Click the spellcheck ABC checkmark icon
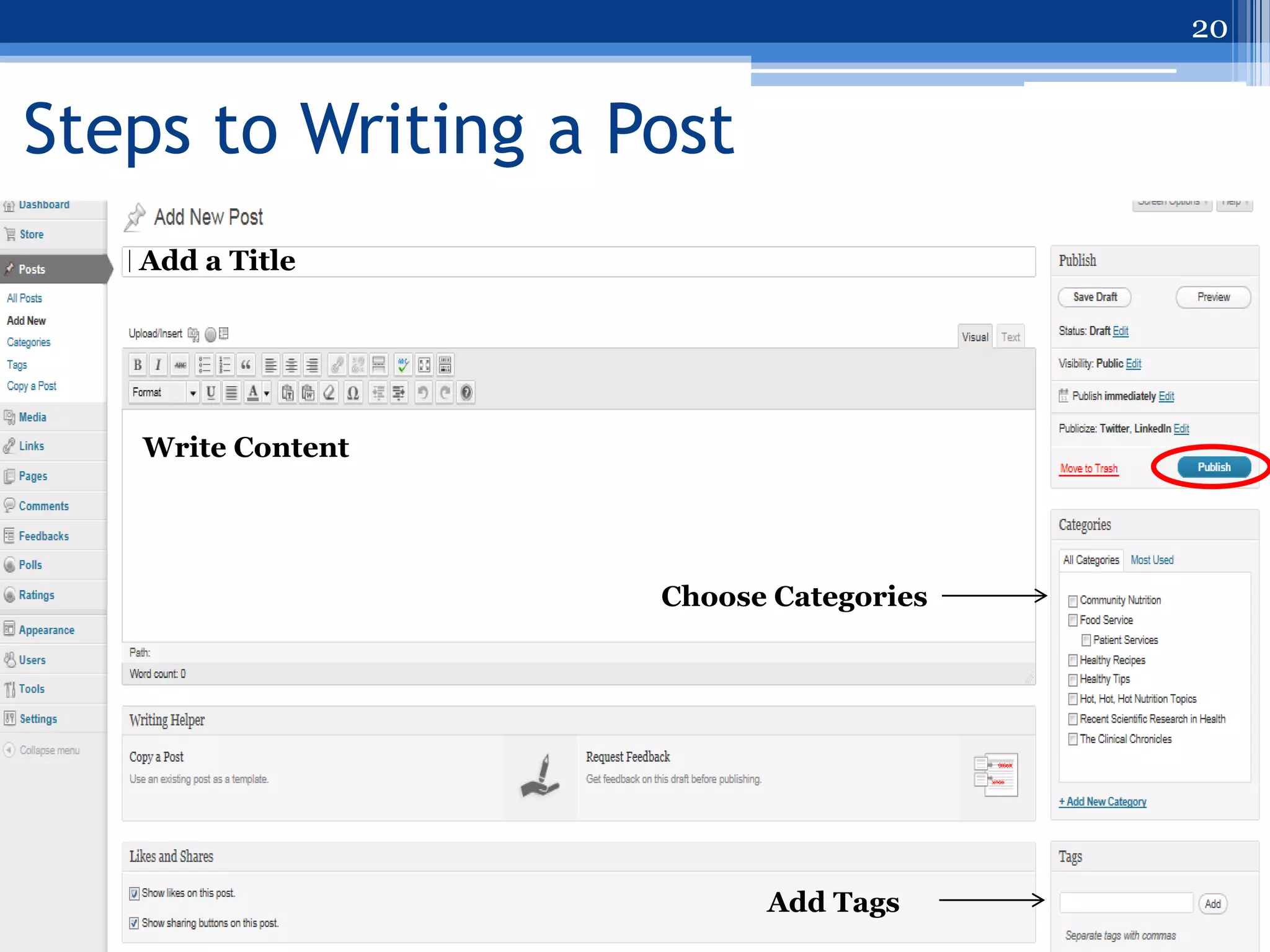 [403, 365]
